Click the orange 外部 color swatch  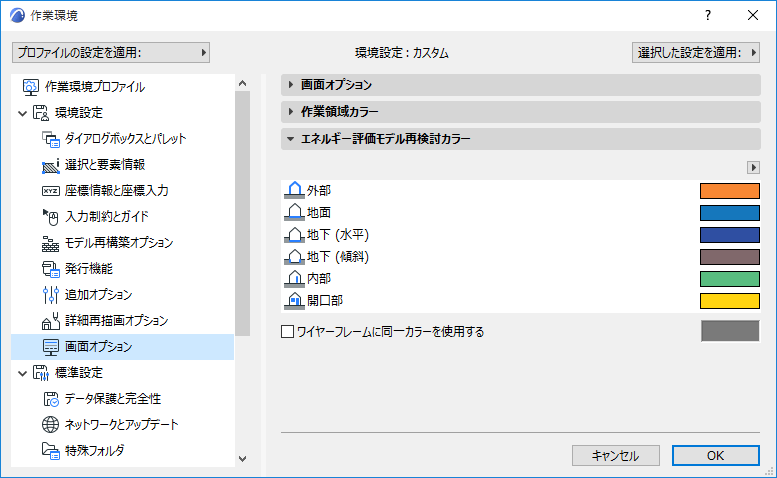coord(730,190)
